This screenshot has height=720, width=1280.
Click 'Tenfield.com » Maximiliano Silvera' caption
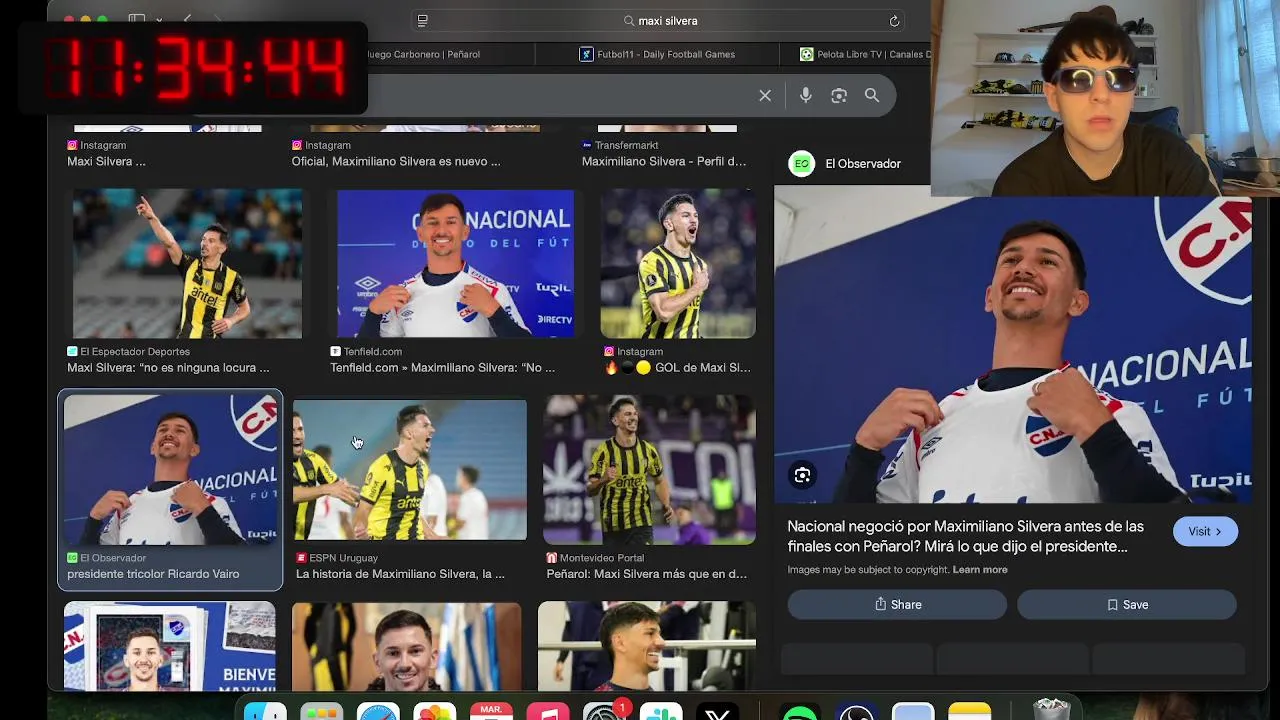click(442, 367)
